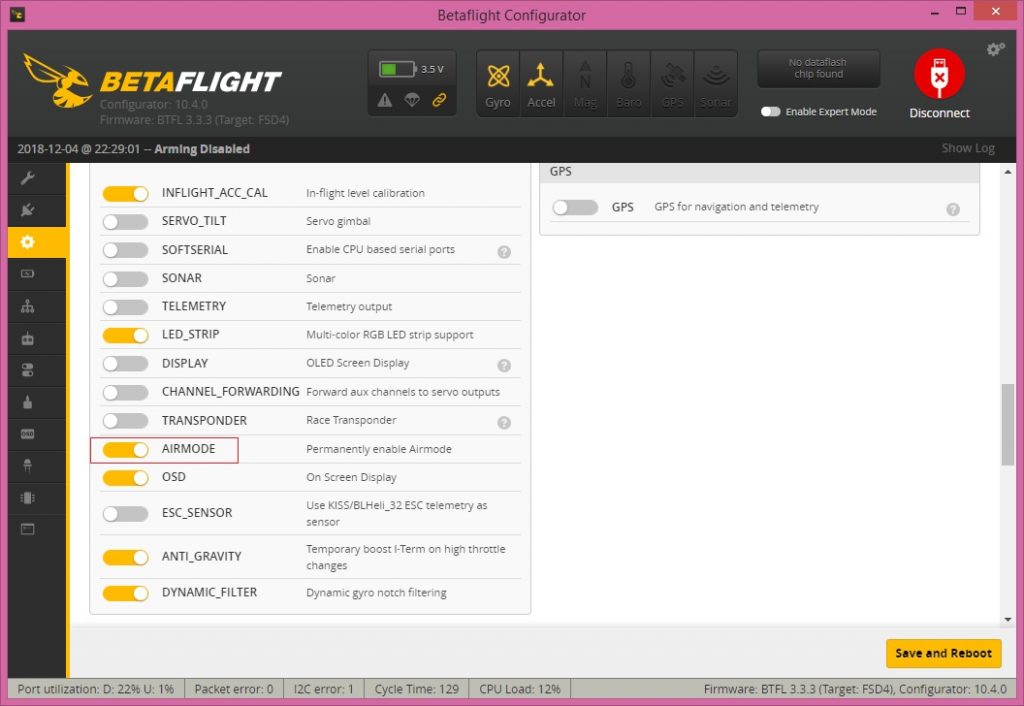Screen dimensions: 1024x706
Task: Click the I2C error: 1 status
Action: 323,689
